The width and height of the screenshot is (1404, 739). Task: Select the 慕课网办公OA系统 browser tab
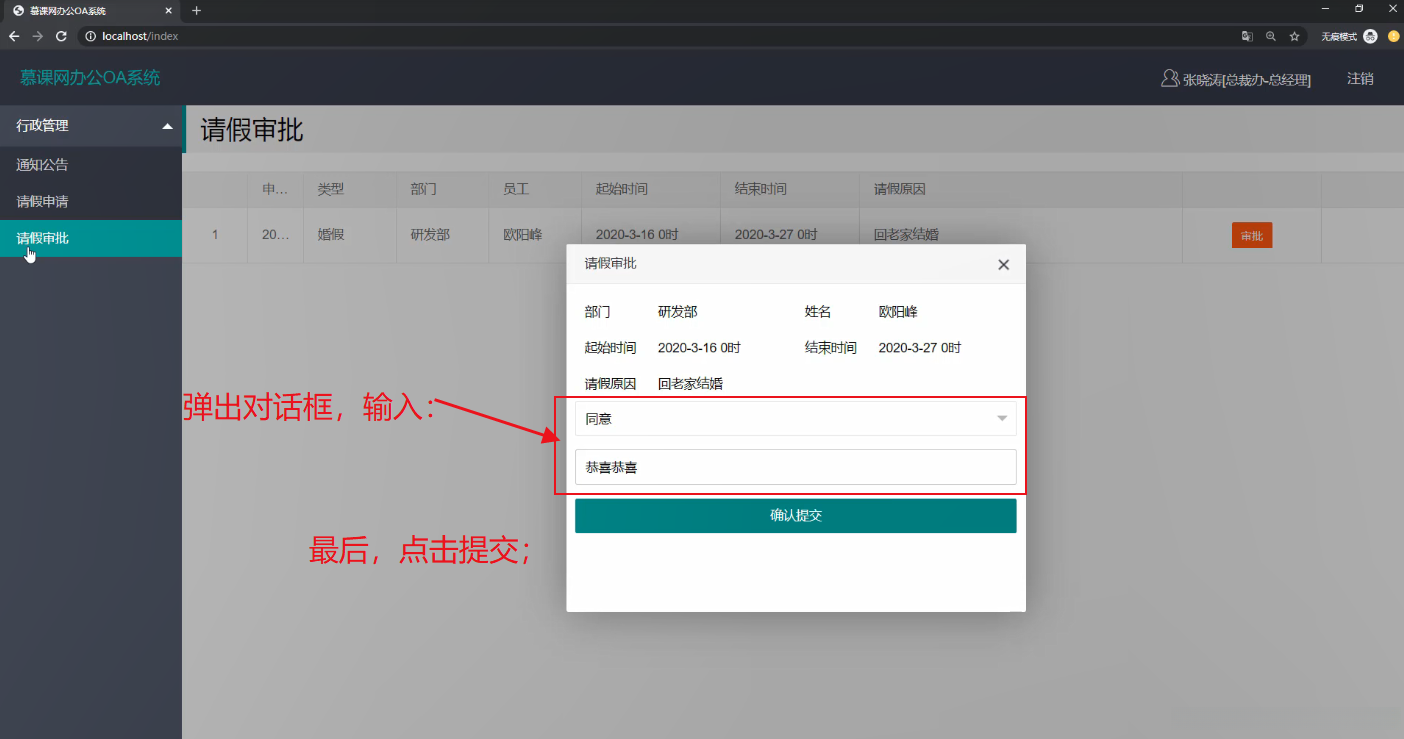90,11
